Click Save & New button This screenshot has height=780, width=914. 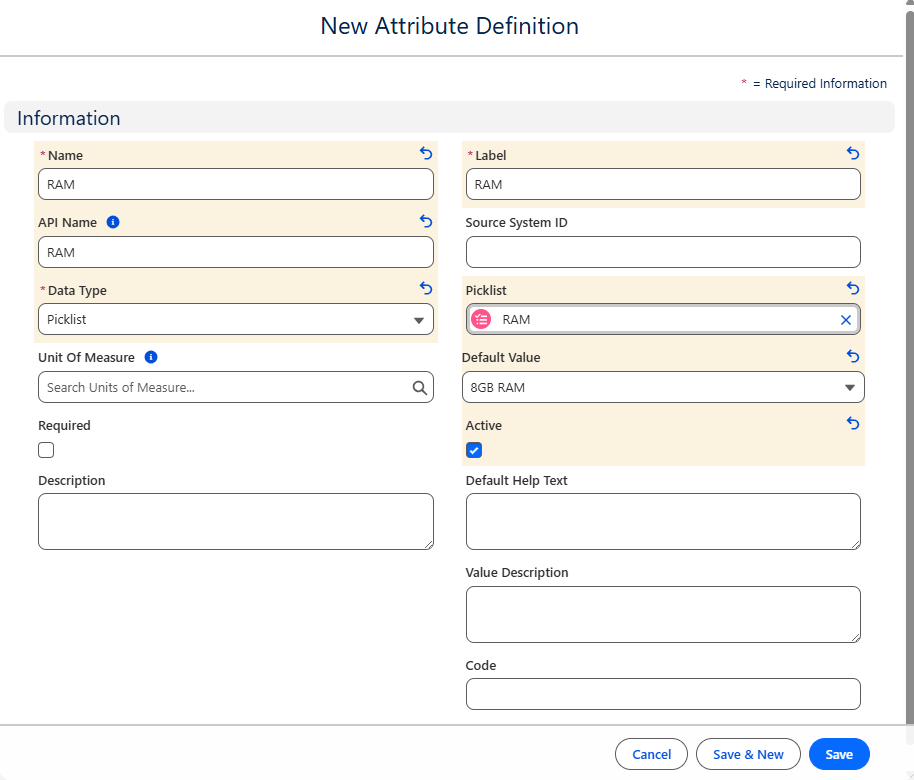point(748,755)
